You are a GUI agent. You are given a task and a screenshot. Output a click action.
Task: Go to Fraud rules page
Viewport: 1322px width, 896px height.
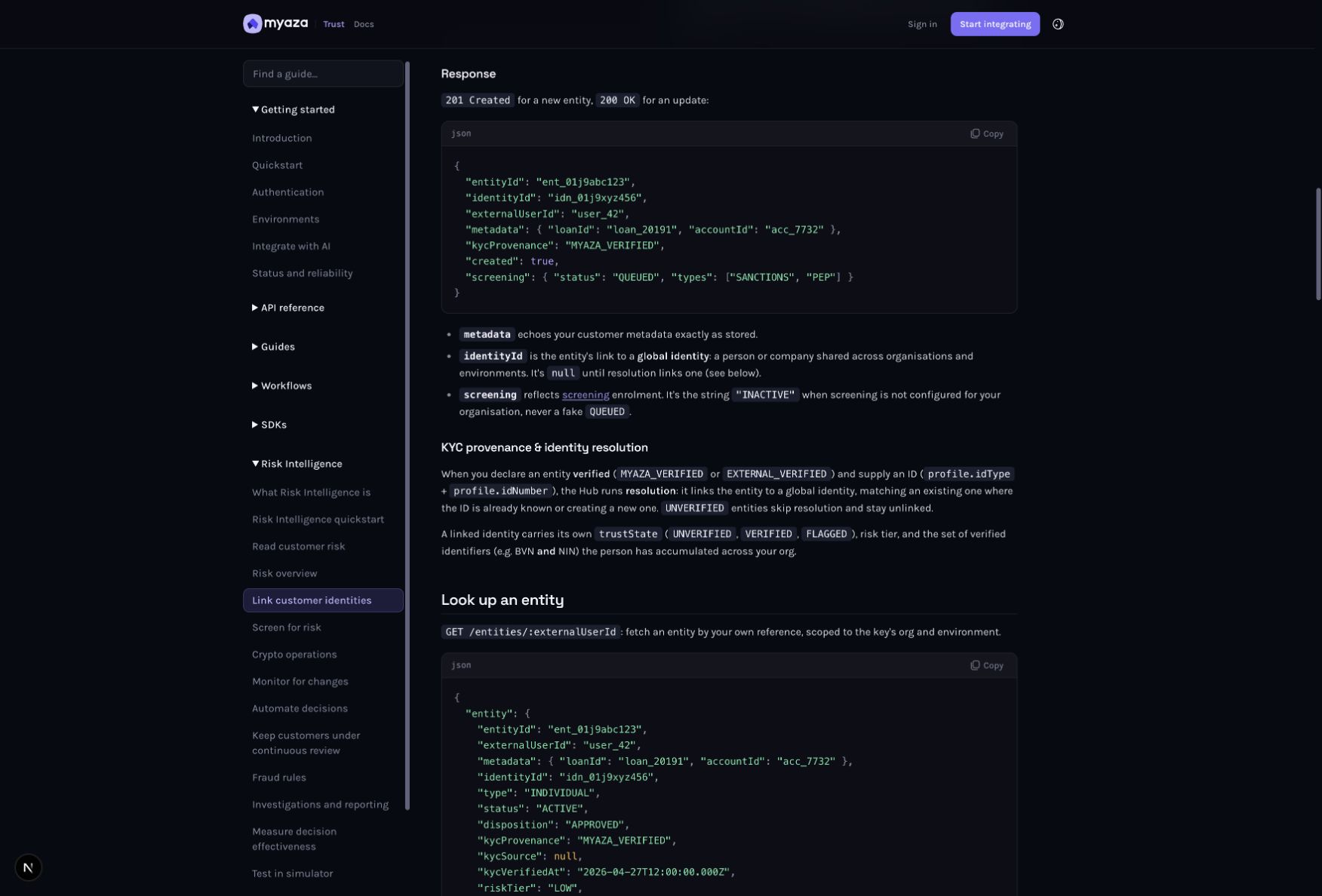pos(279,778)
